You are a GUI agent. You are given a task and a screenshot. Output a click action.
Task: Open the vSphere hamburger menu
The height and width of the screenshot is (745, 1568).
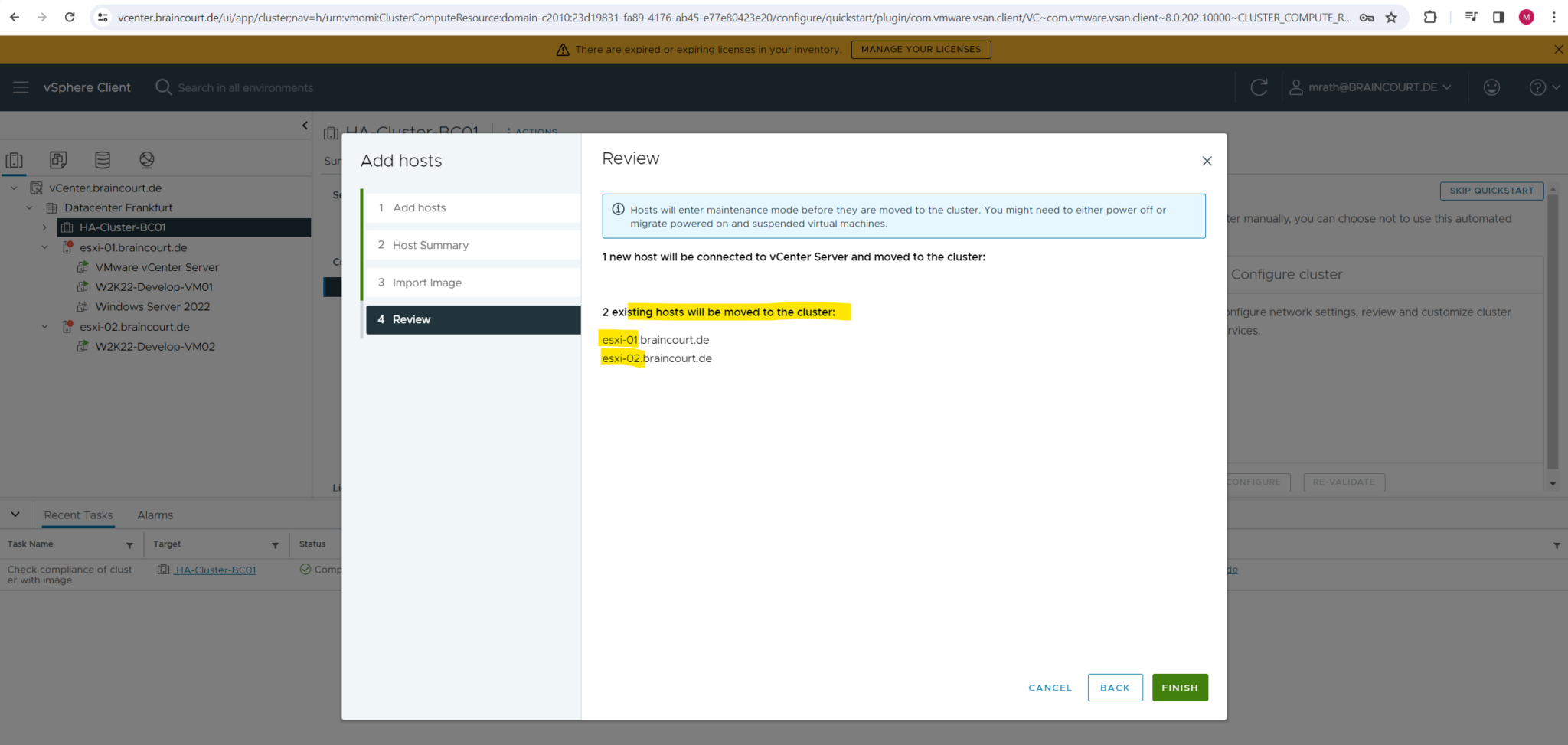(x=21, y=87)
